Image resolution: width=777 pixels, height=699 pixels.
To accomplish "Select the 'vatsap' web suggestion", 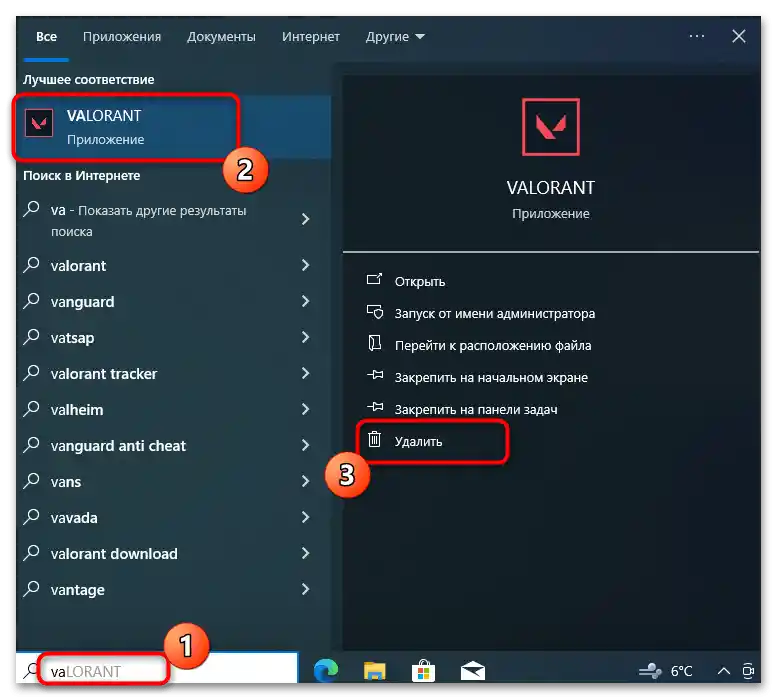I will 72,338.
